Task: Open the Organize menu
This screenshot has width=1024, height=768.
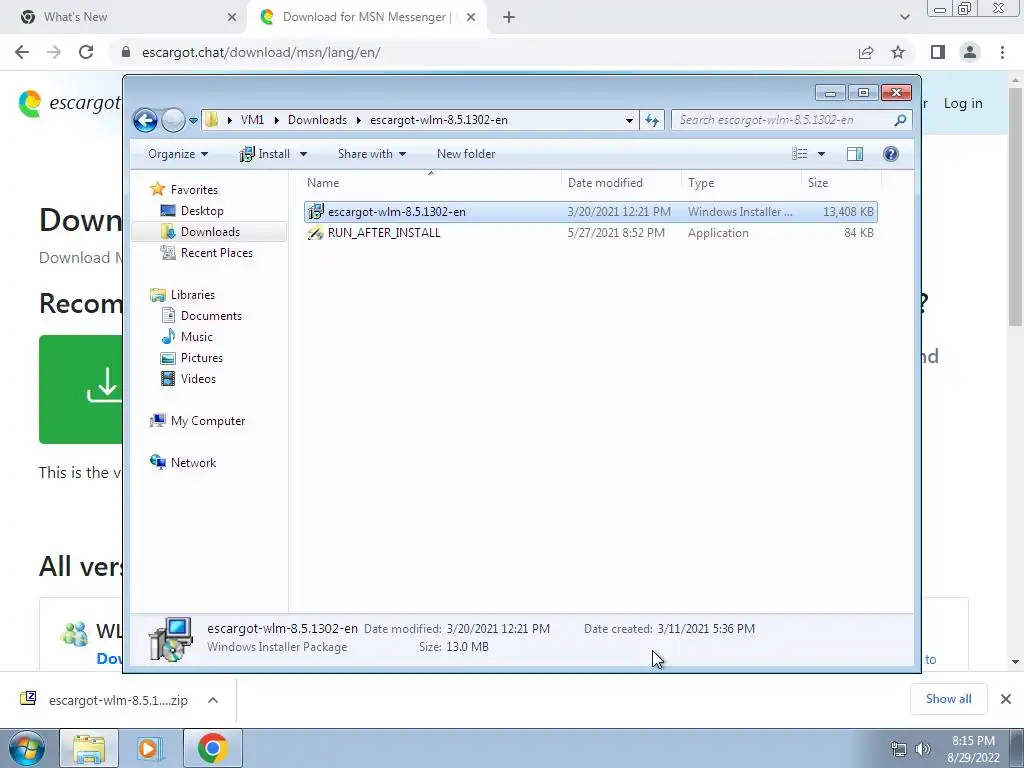Action: [178, 154]
